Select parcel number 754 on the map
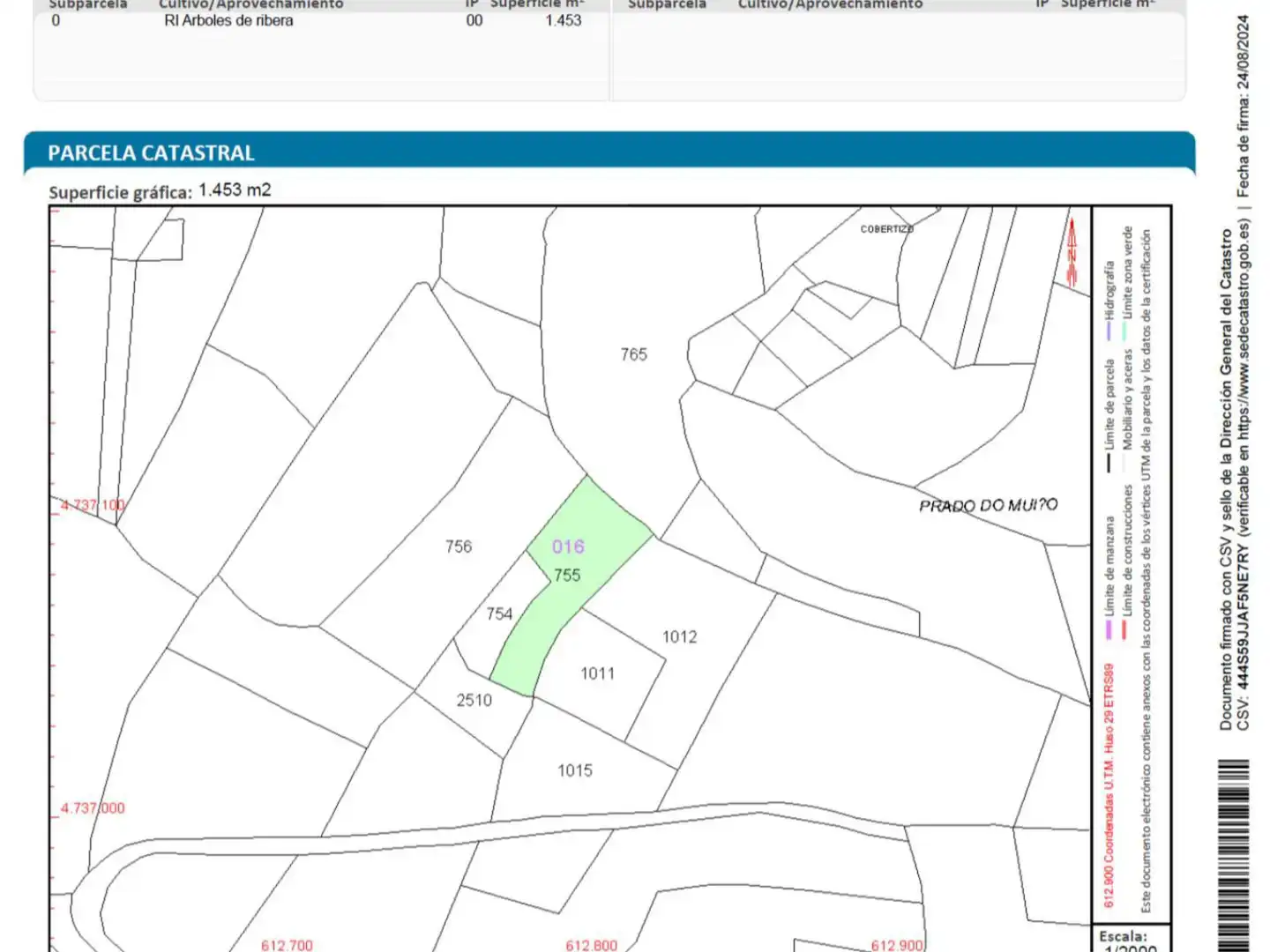The width and height of the screenshot is (1270, 952). 499,614
